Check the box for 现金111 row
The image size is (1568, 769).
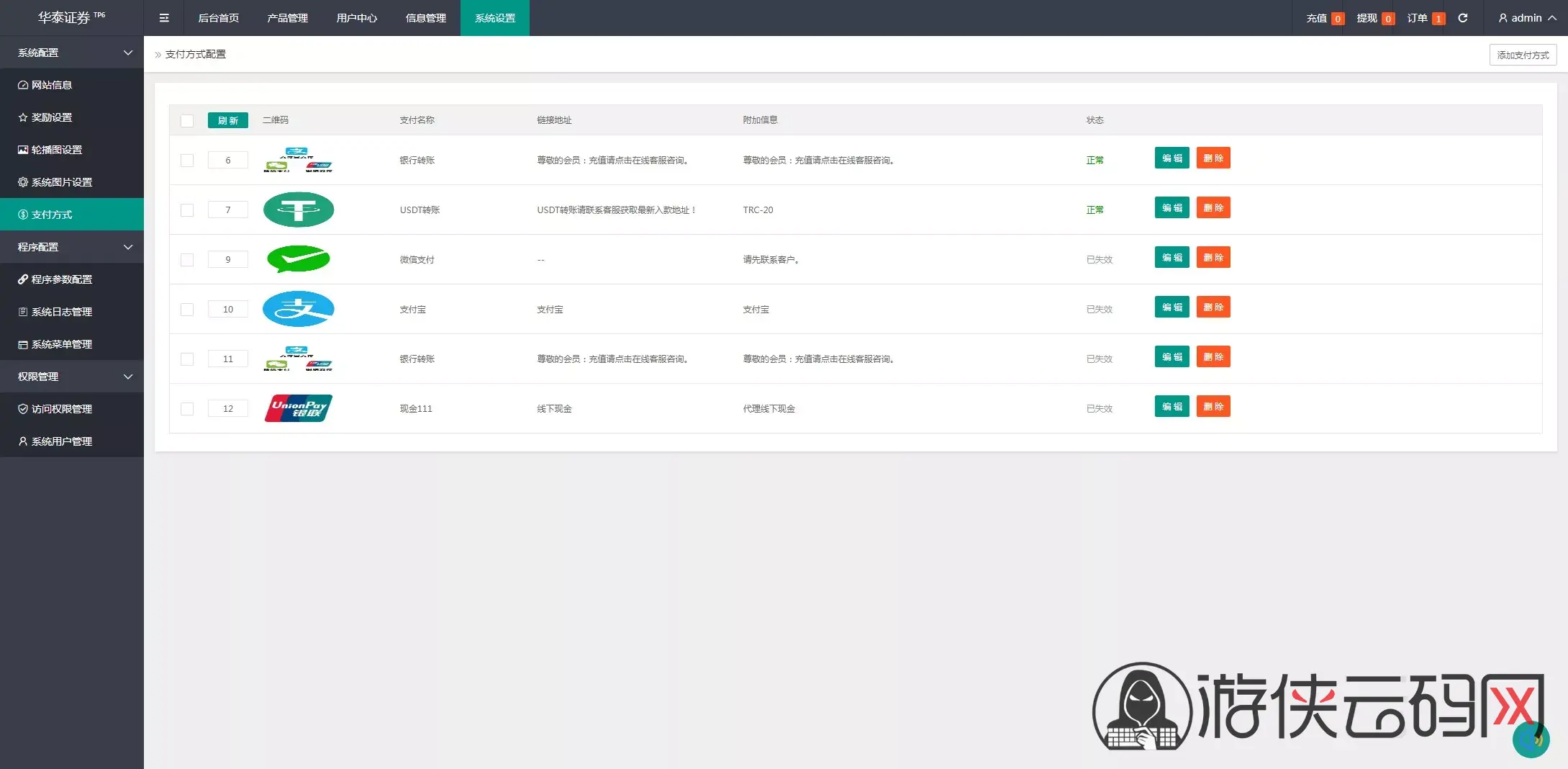[x=187, y=408]
